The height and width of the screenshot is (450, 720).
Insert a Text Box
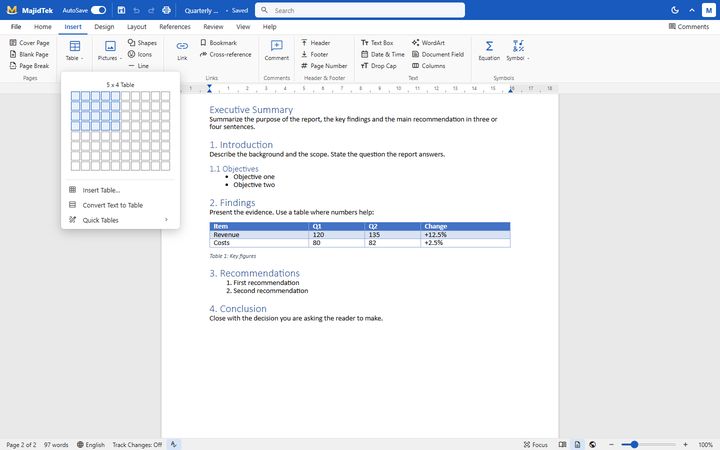pos(377,43)
